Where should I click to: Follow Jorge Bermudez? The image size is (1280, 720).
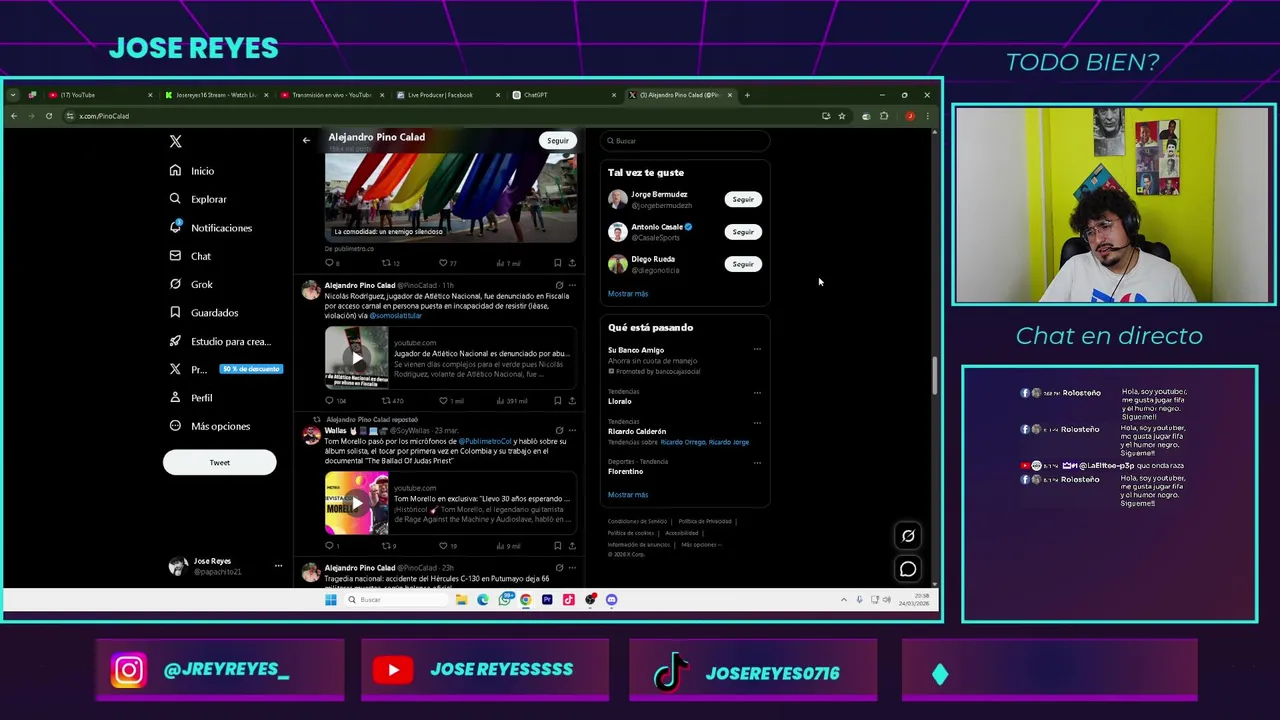click(743, 199)
